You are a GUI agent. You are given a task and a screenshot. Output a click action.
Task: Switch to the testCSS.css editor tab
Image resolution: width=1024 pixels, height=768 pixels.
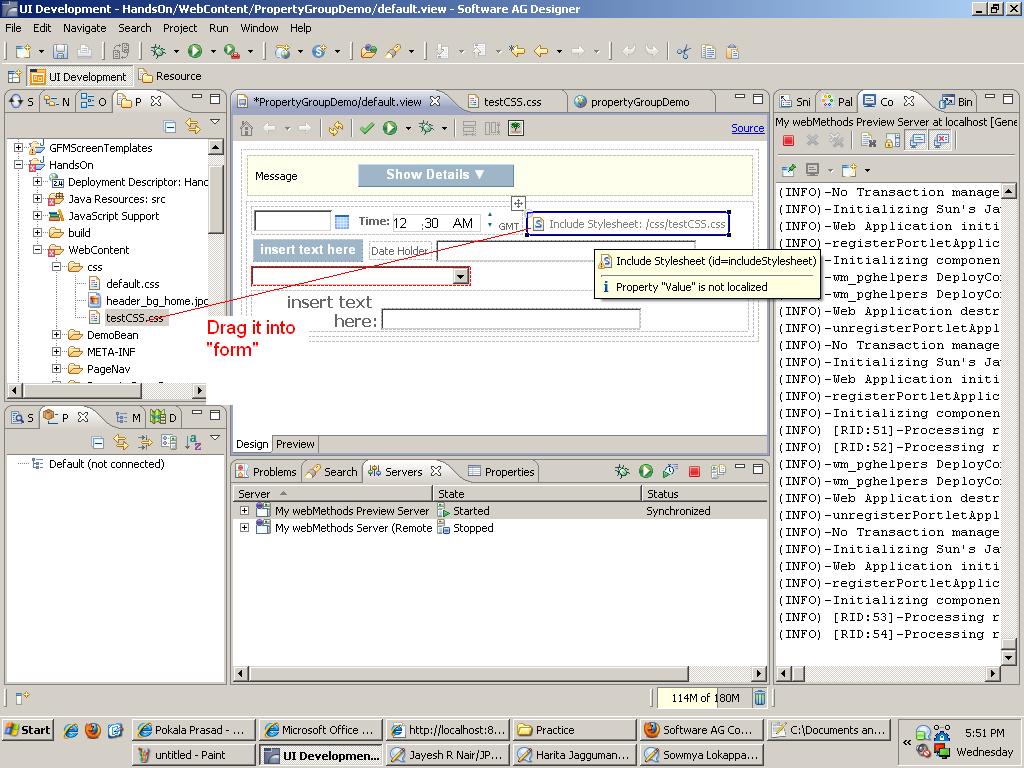tap(512, 102)
